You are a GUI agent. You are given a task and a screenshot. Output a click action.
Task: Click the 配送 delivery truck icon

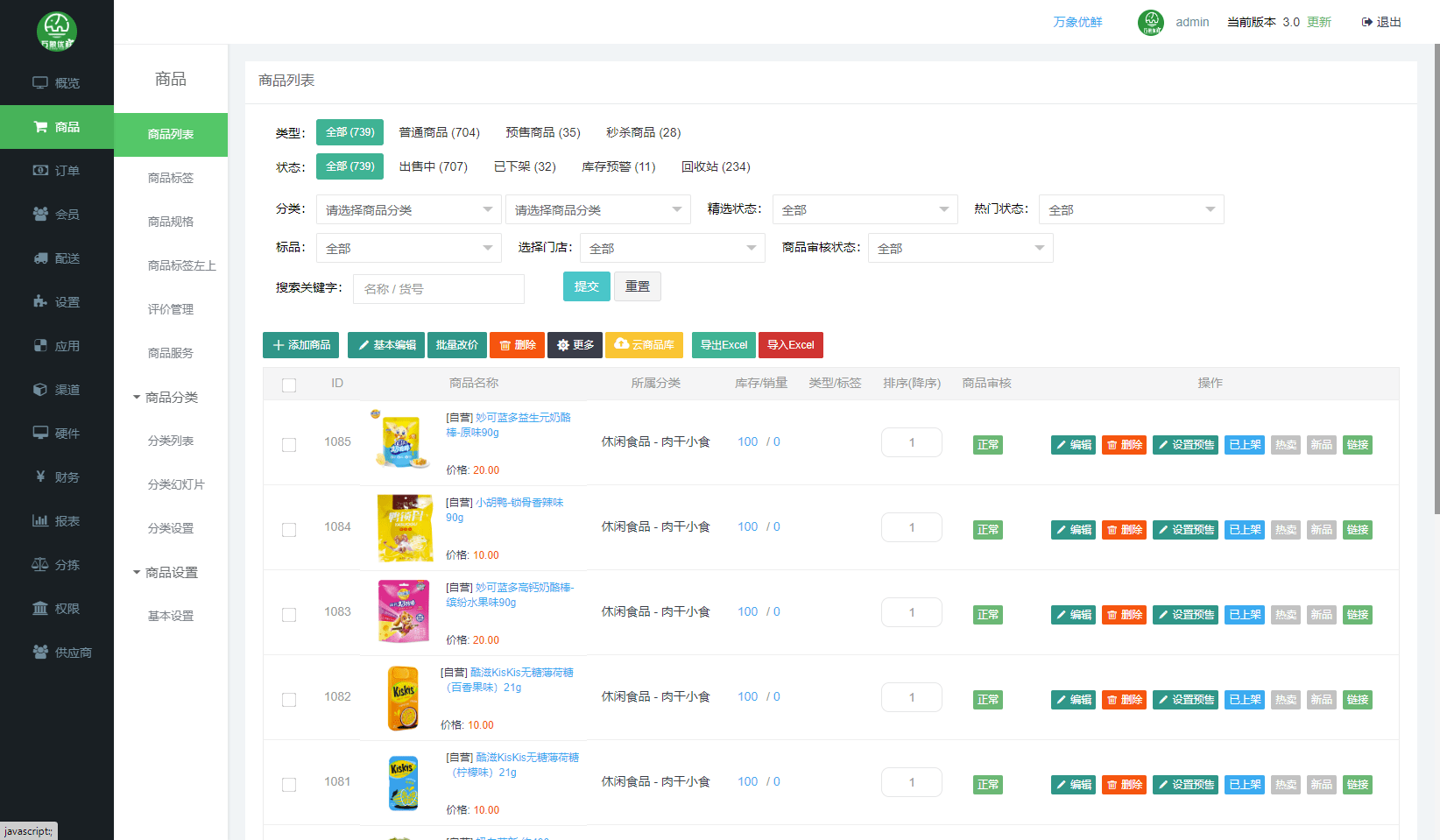point(40,258)
